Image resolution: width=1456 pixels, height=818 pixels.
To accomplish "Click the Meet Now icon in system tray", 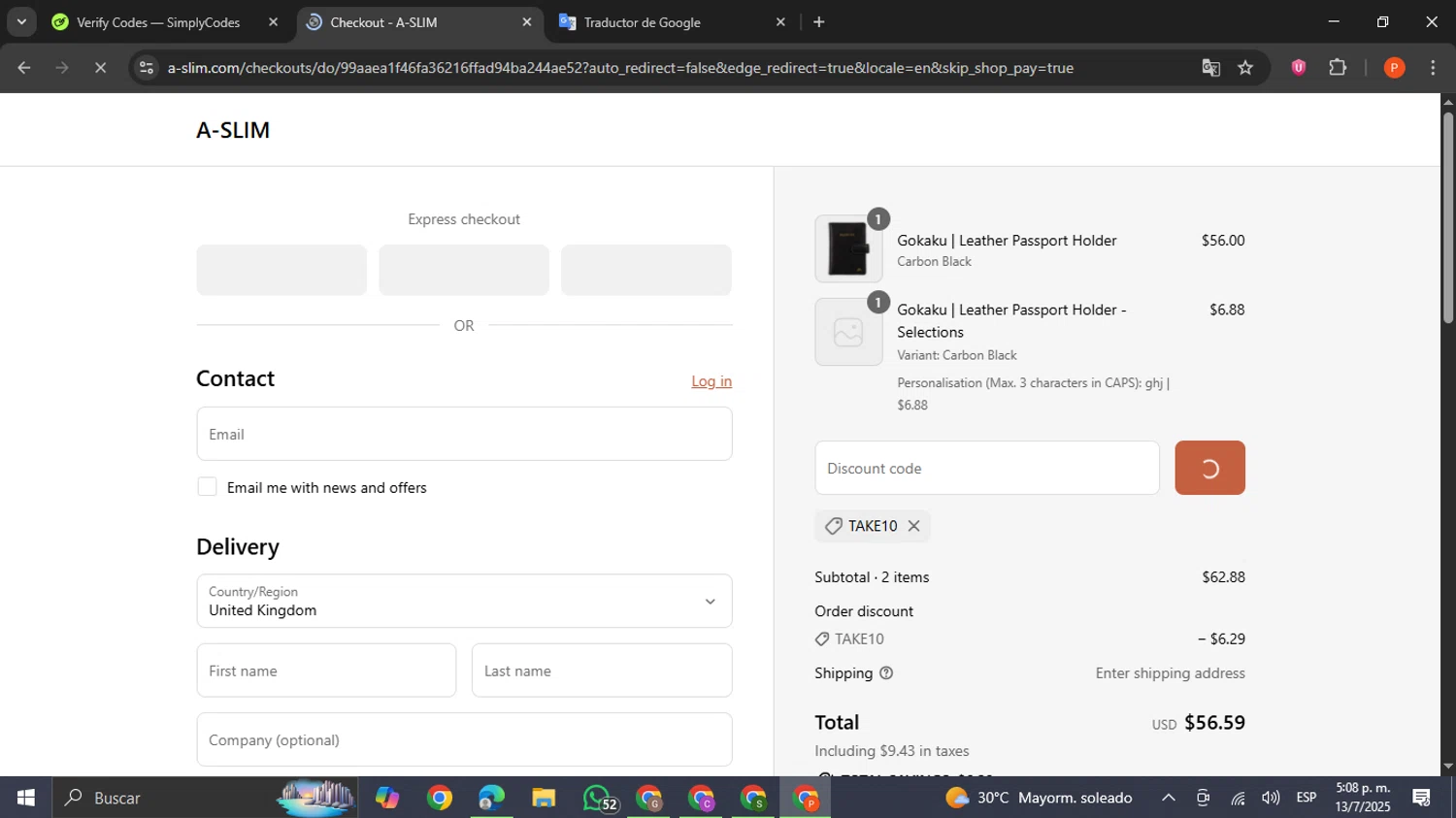I will click(1204, 798).
